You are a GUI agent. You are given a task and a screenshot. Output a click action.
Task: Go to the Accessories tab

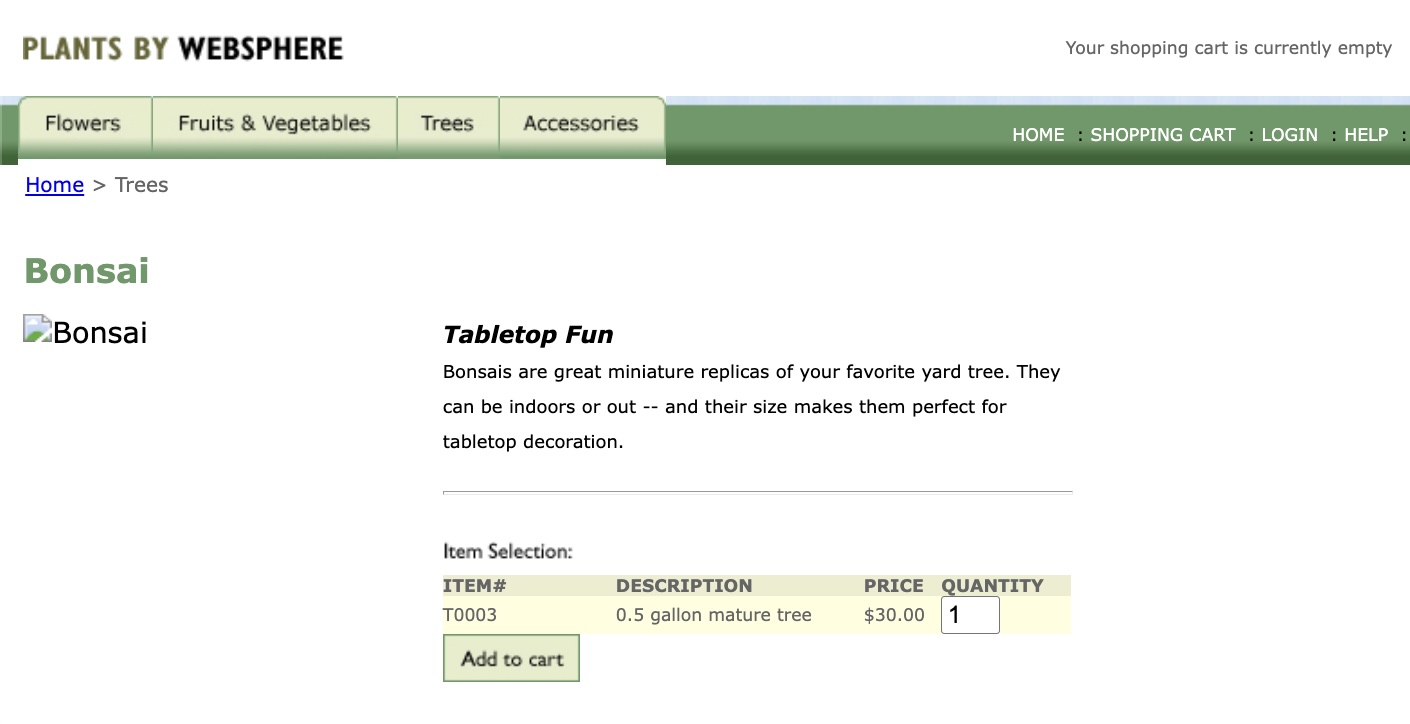[x=580, y=124]
